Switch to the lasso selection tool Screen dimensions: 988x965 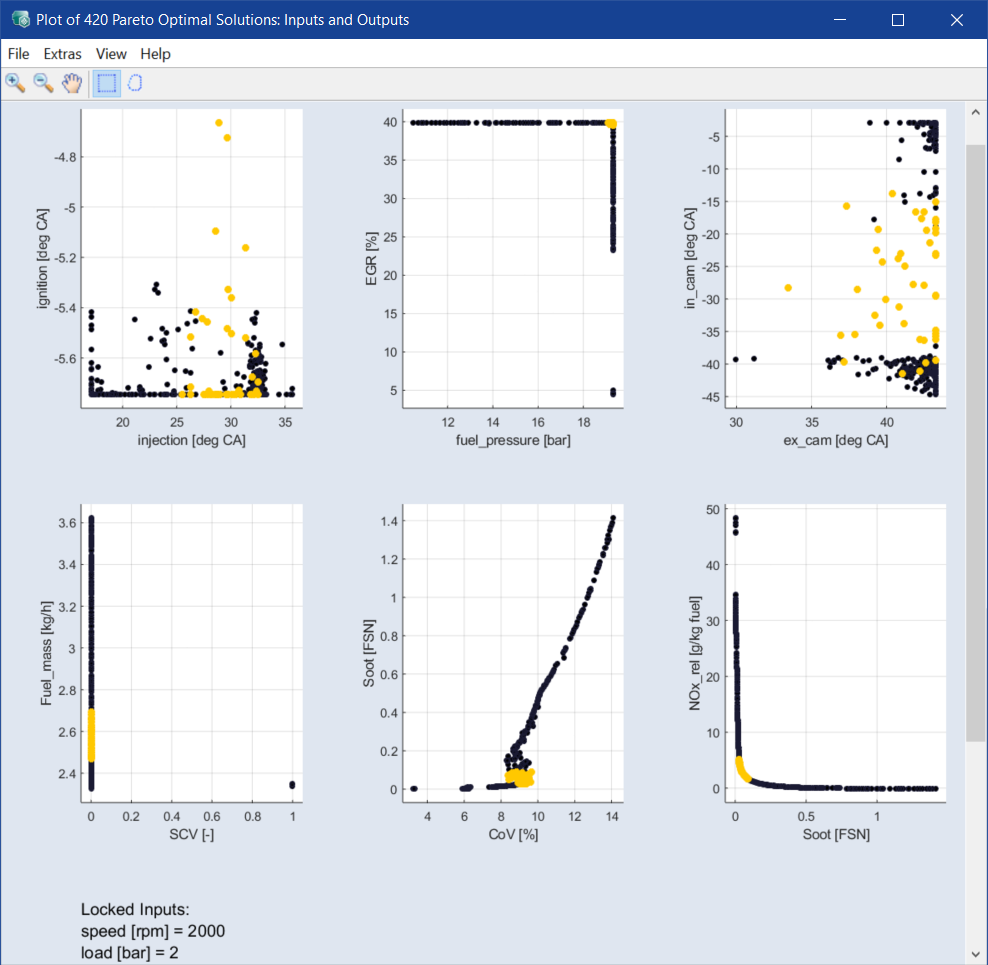tap(135, 84)
